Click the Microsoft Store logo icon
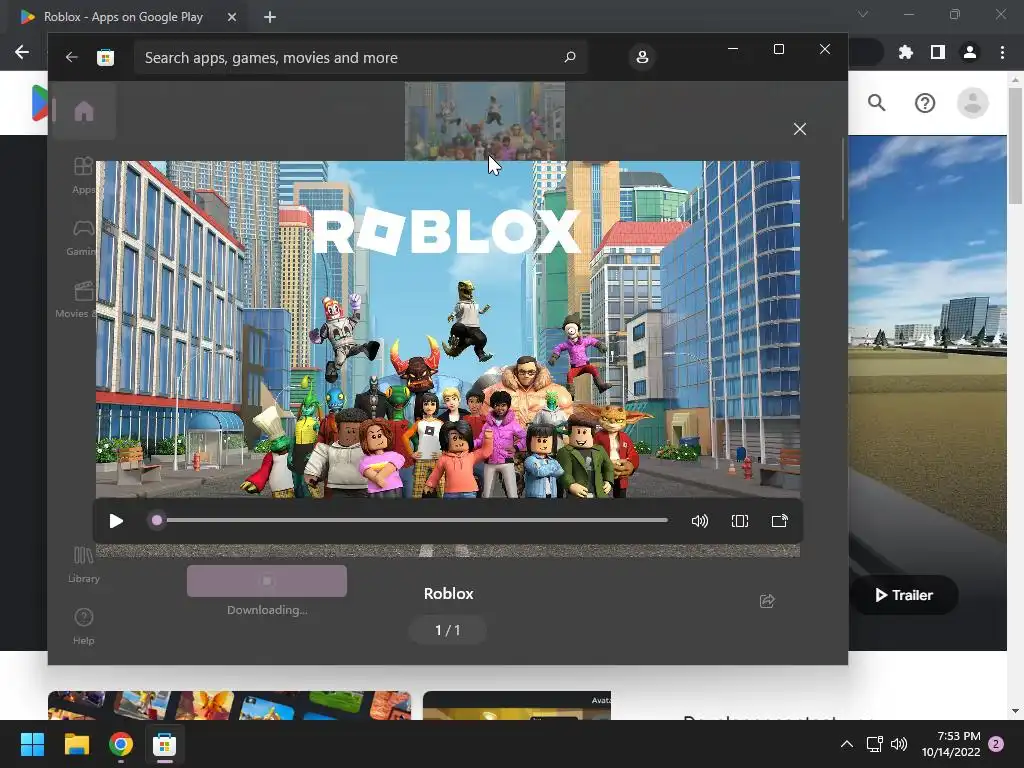The height and width of the screenshot is (768, 1024). [105, 57]
